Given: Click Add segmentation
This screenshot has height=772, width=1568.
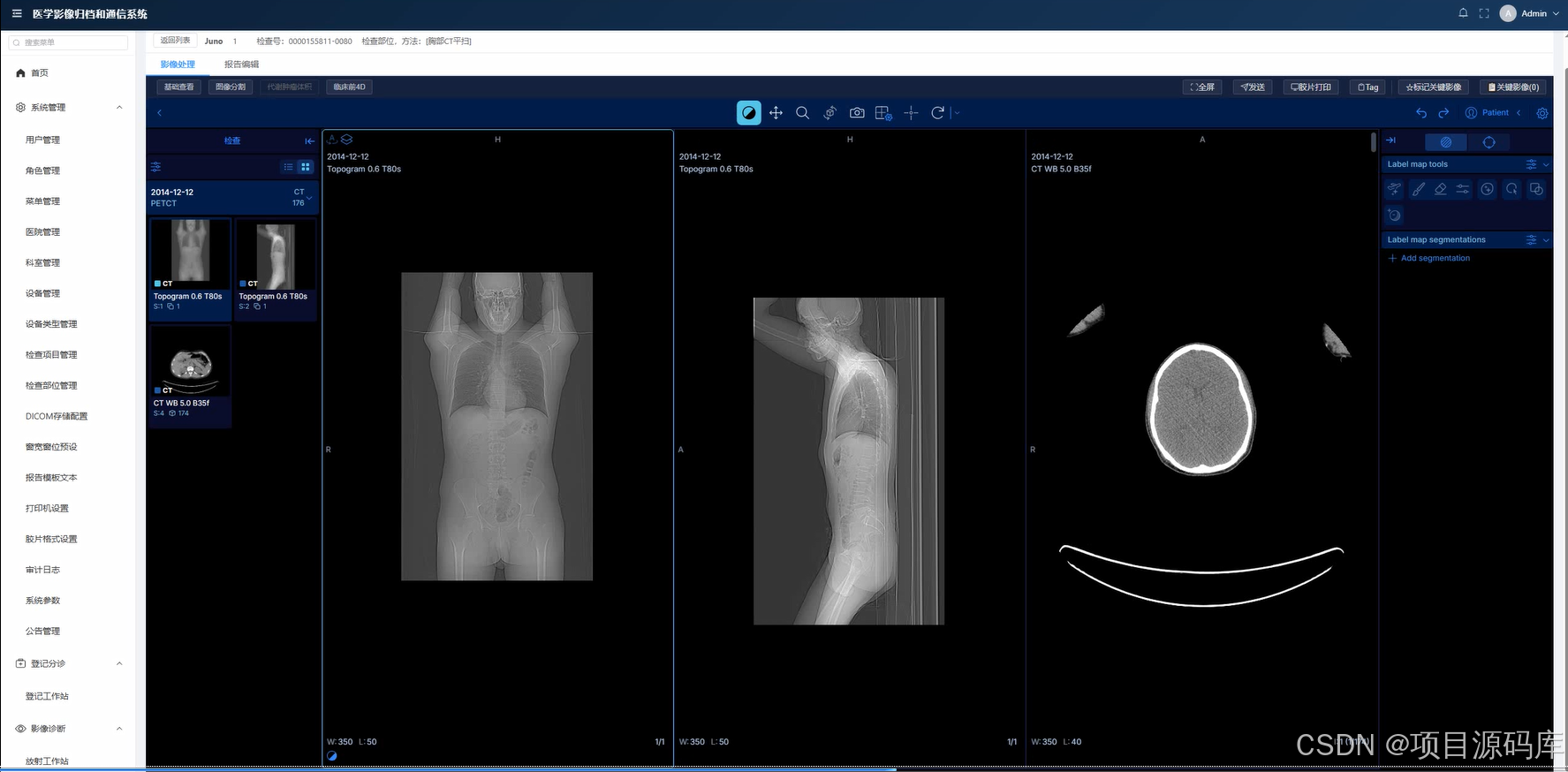Looking at the screenshot, I should pos(1429,258).
